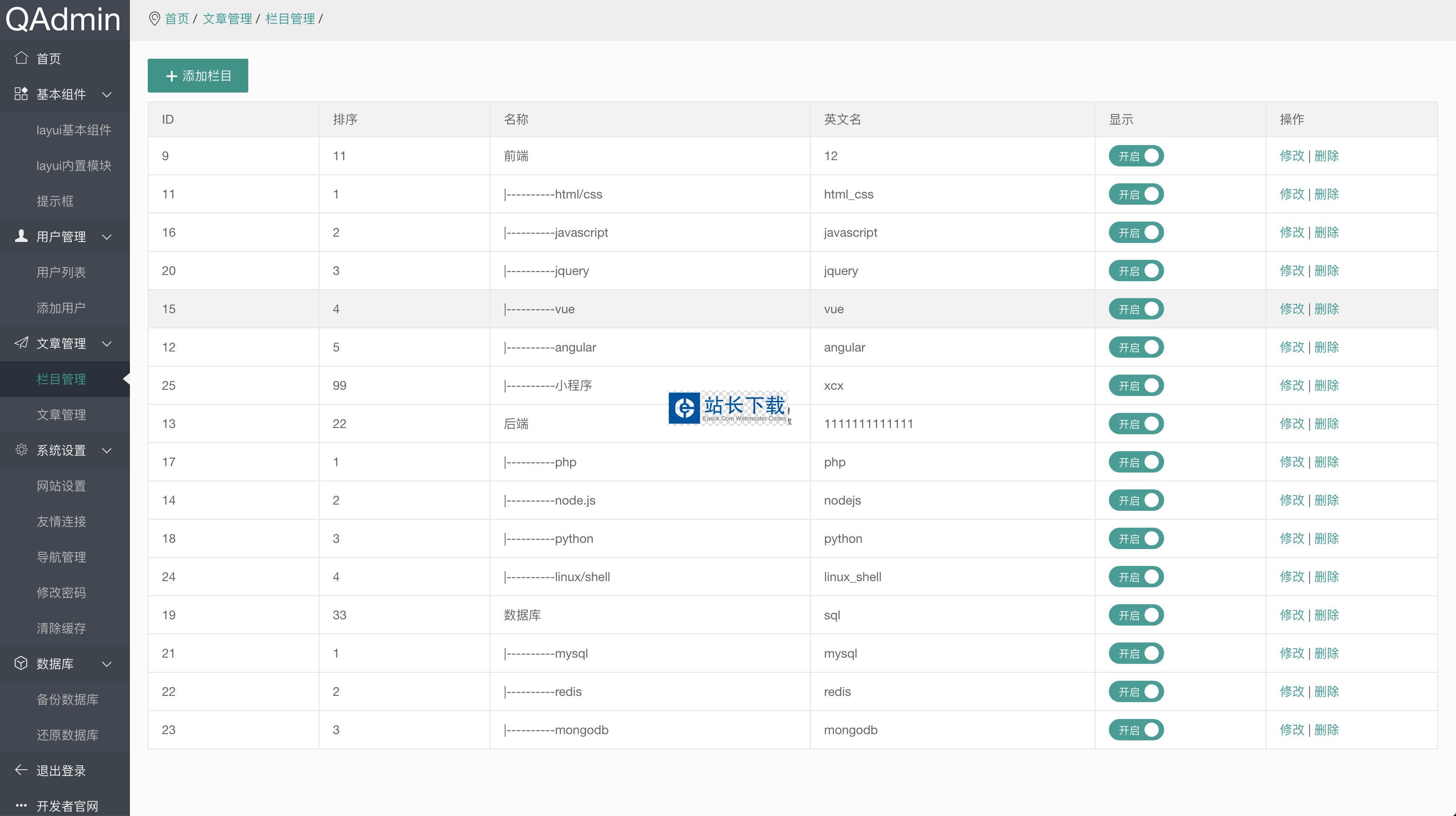Disable the display toggle for mongodb
1456x816 pixels.
pyautogui.click(x=1136, y=730)
